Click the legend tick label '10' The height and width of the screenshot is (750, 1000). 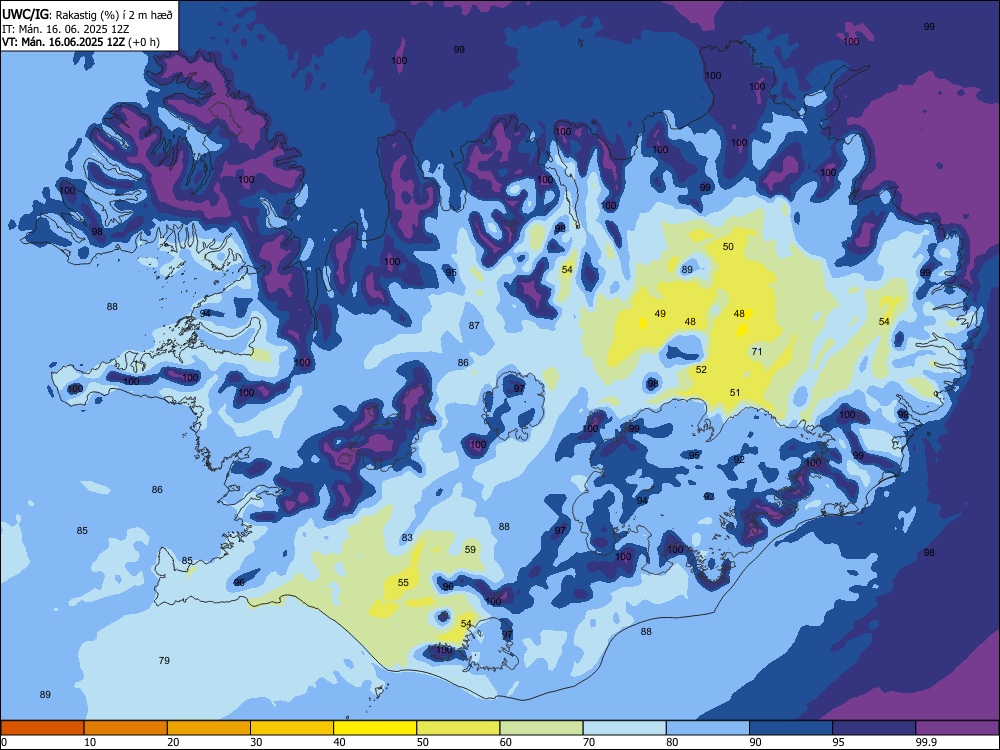coord(90,742)
